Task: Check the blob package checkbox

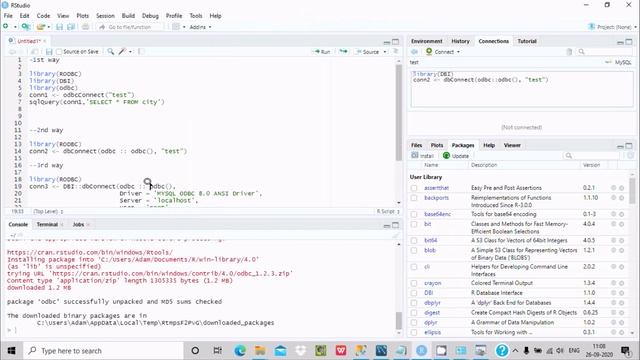Action: click(414, 251)
